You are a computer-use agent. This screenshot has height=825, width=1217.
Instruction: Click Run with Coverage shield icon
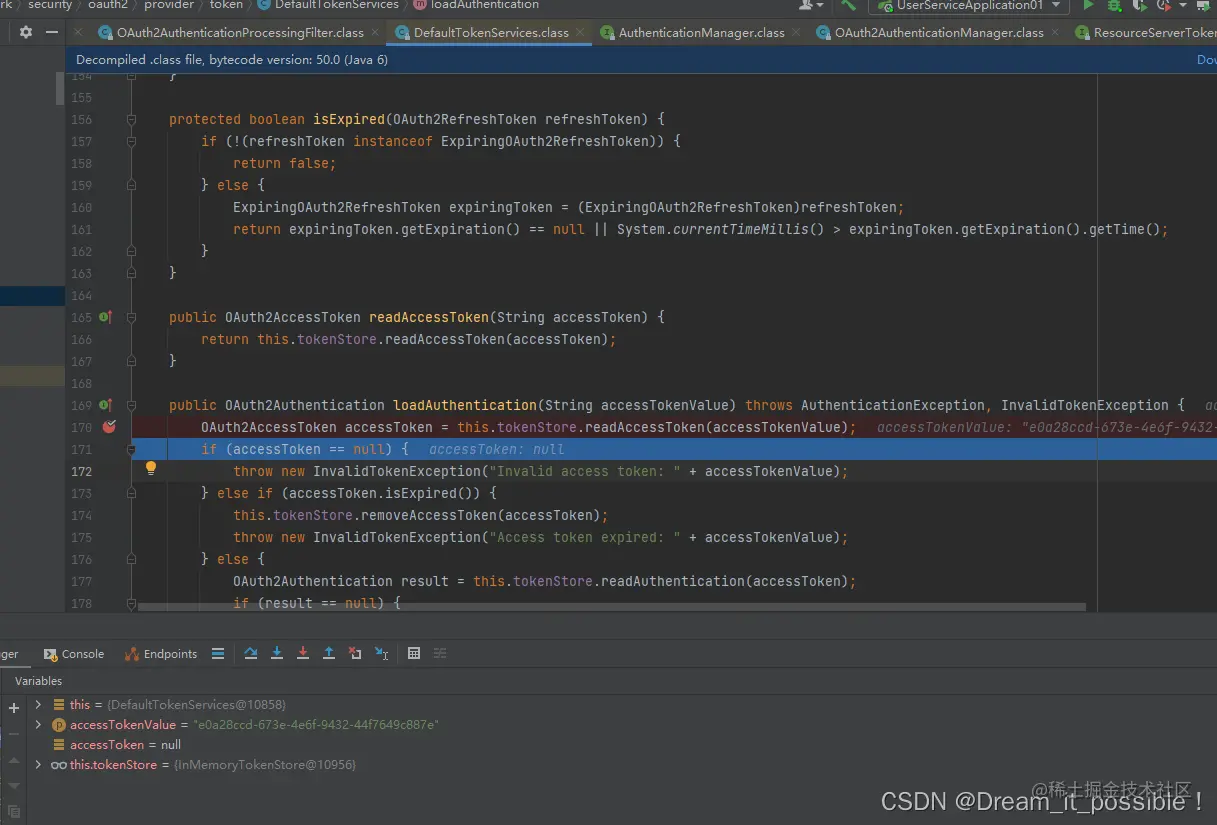(x=1138, y=5)
